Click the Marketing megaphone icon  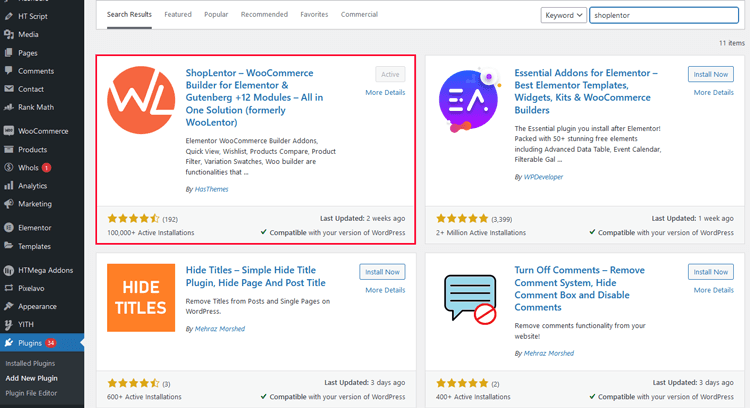coord(9,204)
